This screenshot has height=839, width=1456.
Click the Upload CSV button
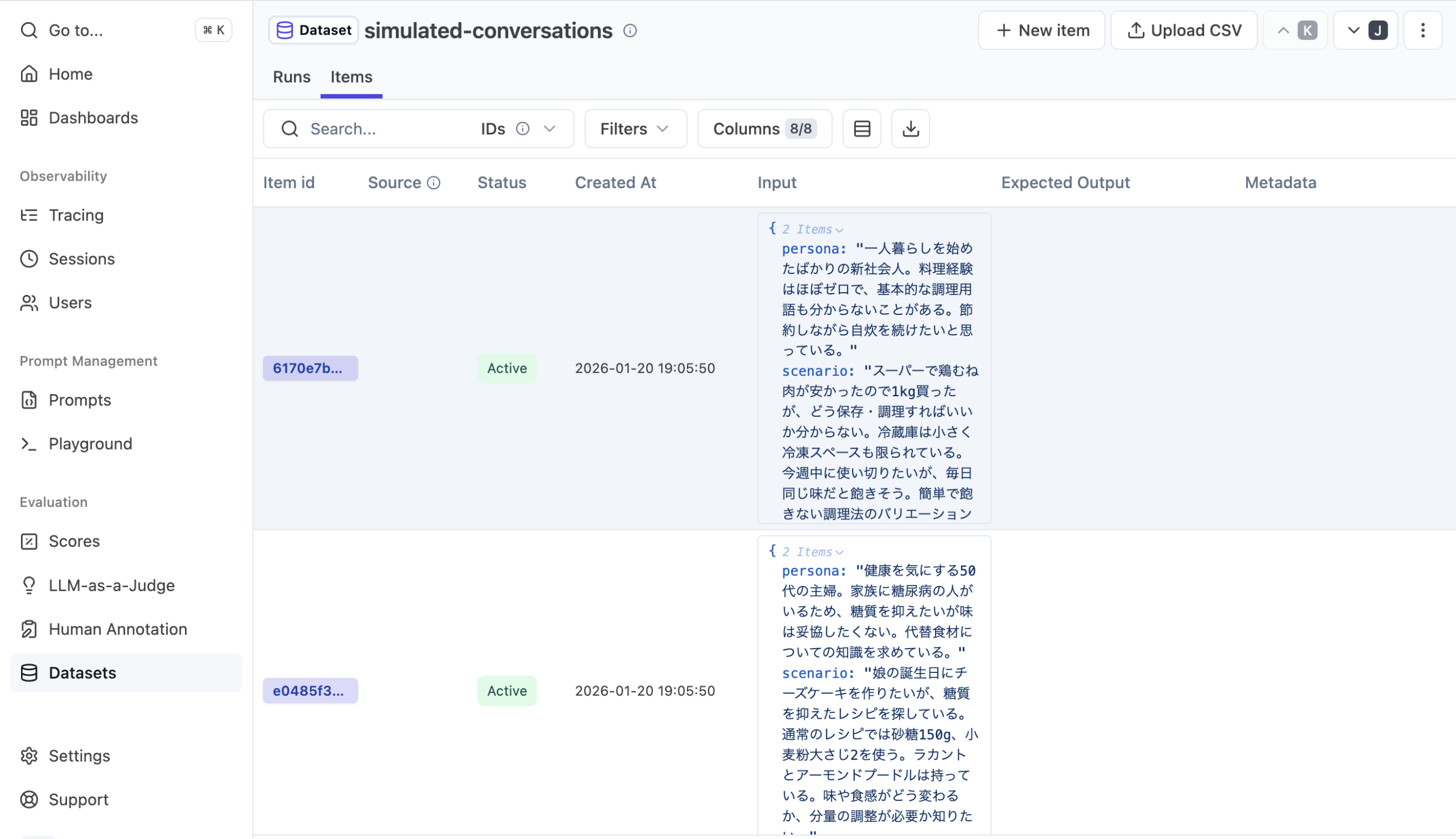(x=1184, y=31)
